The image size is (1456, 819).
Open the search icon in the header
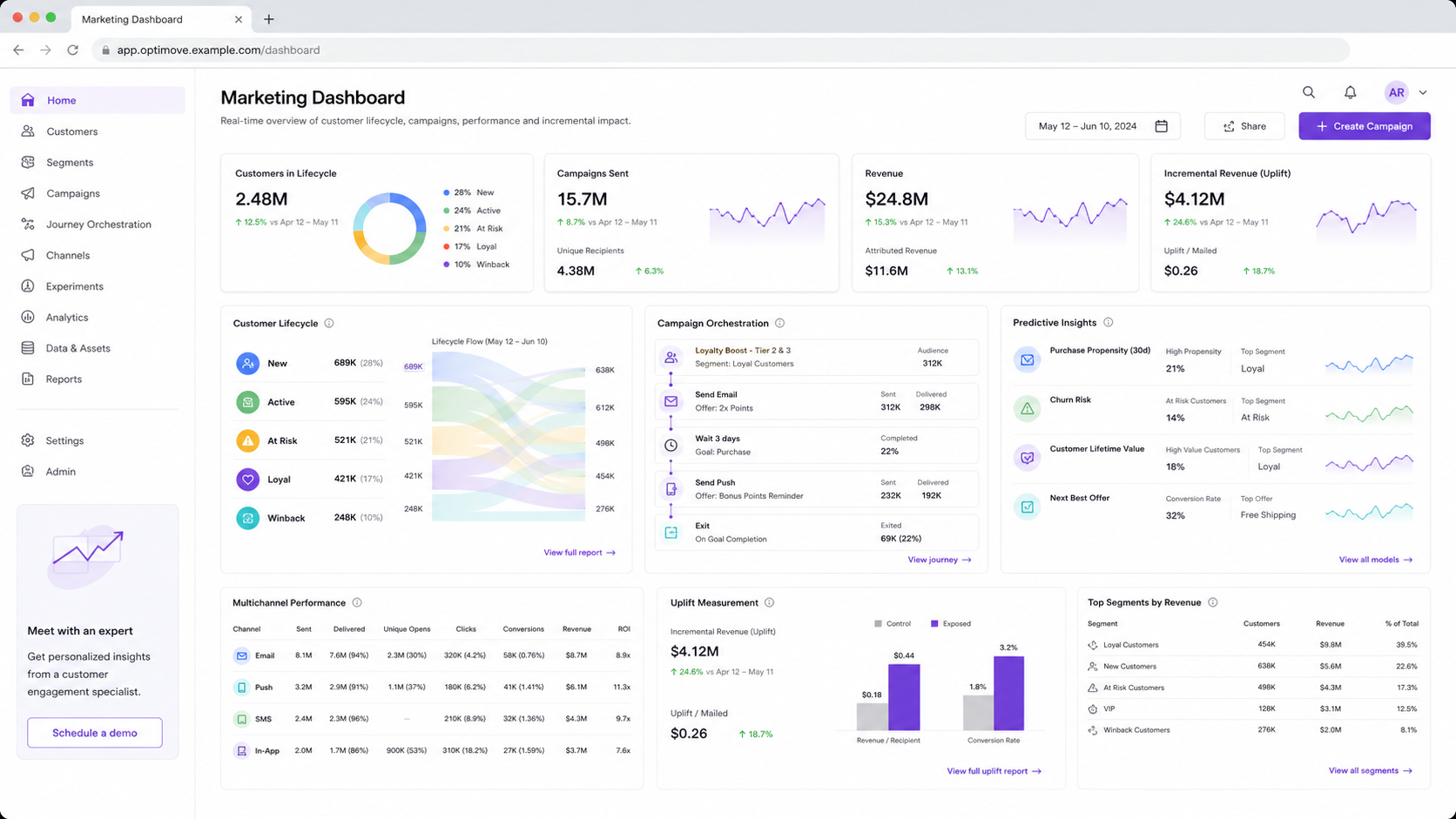click(1308, 92)
